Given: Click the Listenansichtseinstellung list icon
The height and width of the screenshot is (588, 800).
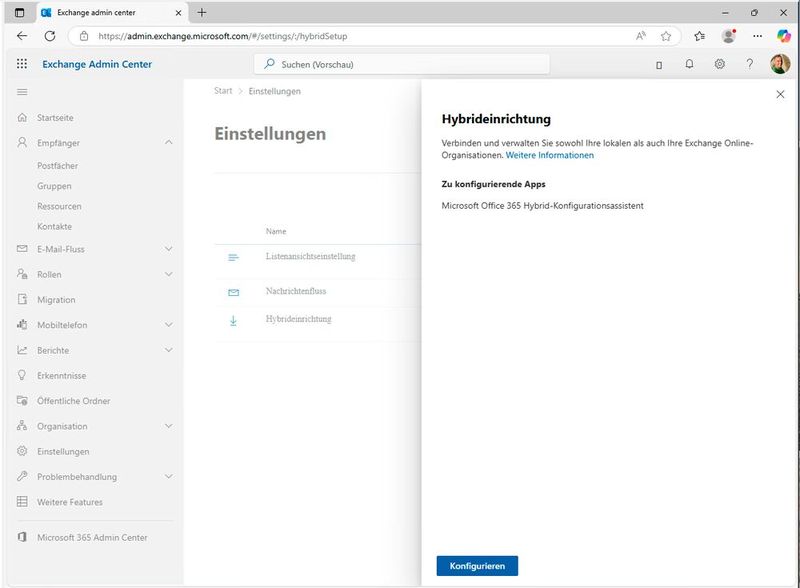Looking at the screenshot, I should pos(233,258).
